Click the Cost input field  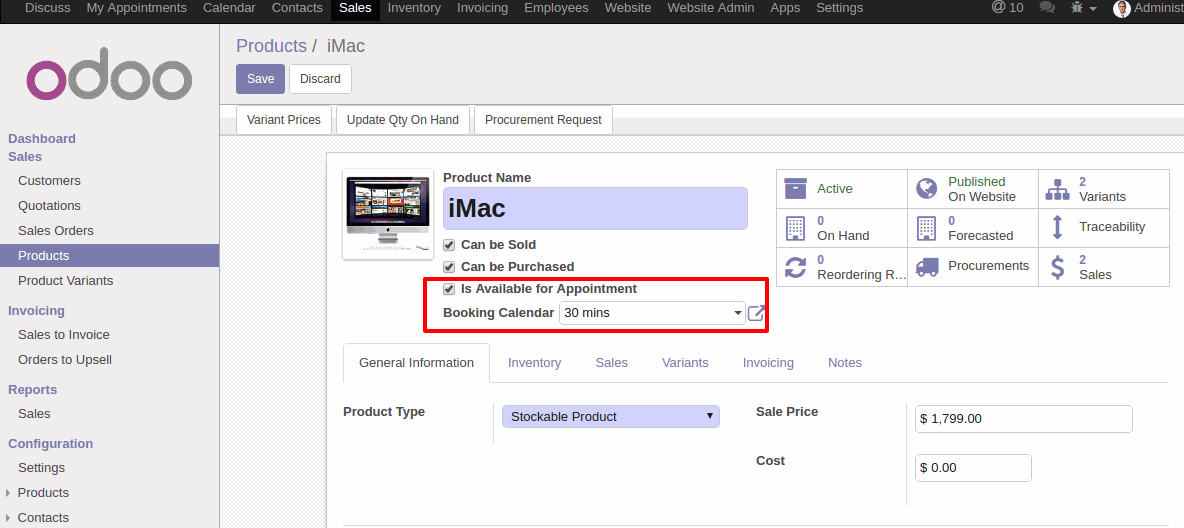973,468
